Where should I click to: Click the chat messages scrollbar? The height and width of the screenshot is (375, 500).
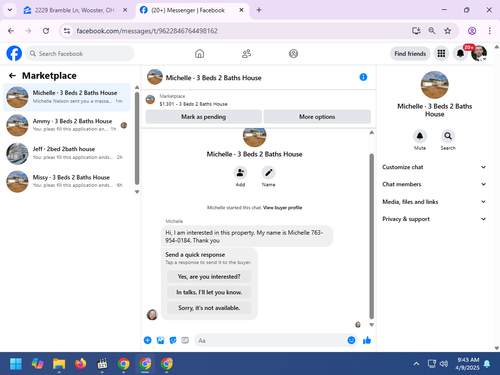click(371, 236)
